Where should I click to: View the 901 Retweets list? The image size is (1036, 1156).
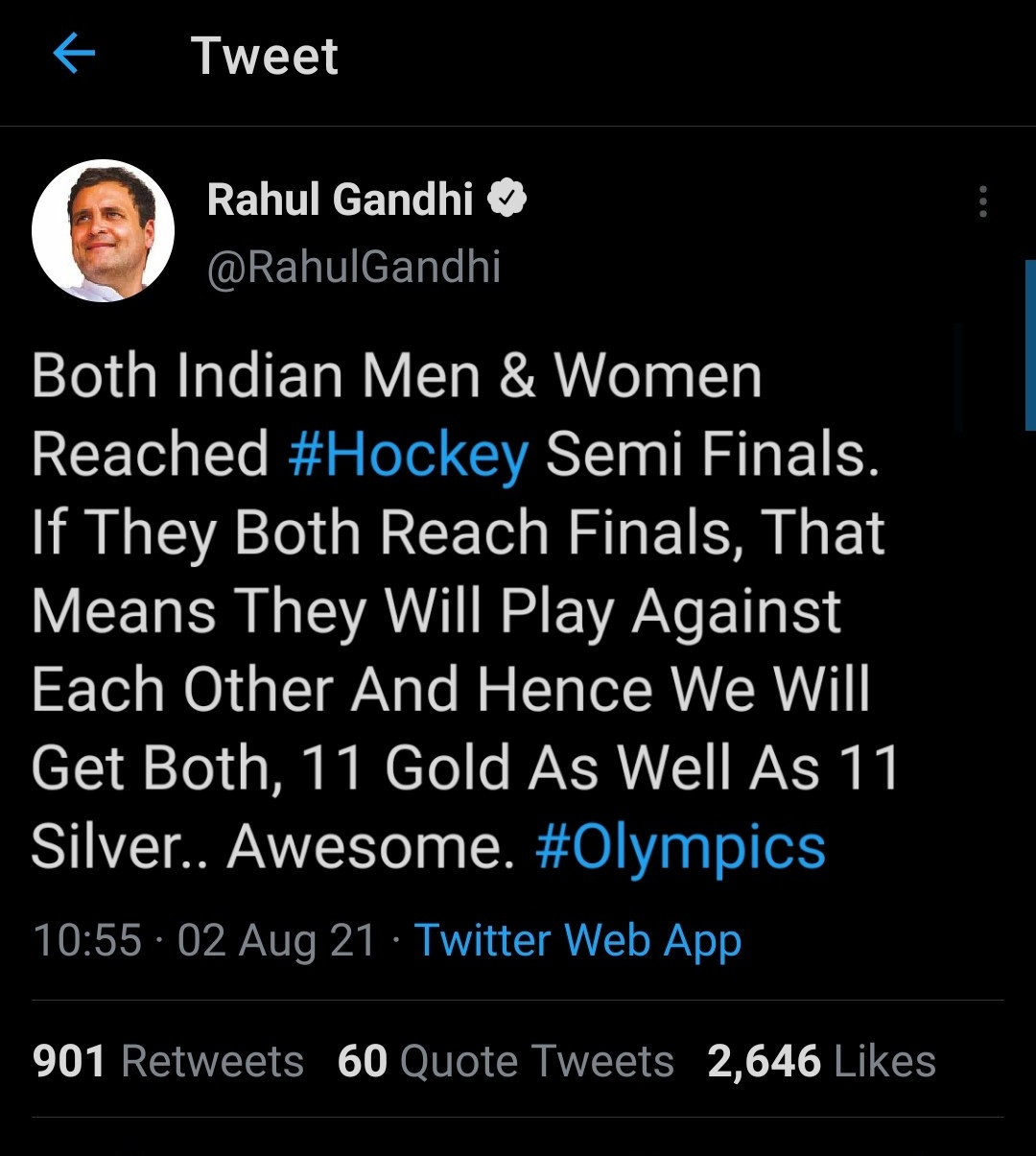pos(168,1061)
